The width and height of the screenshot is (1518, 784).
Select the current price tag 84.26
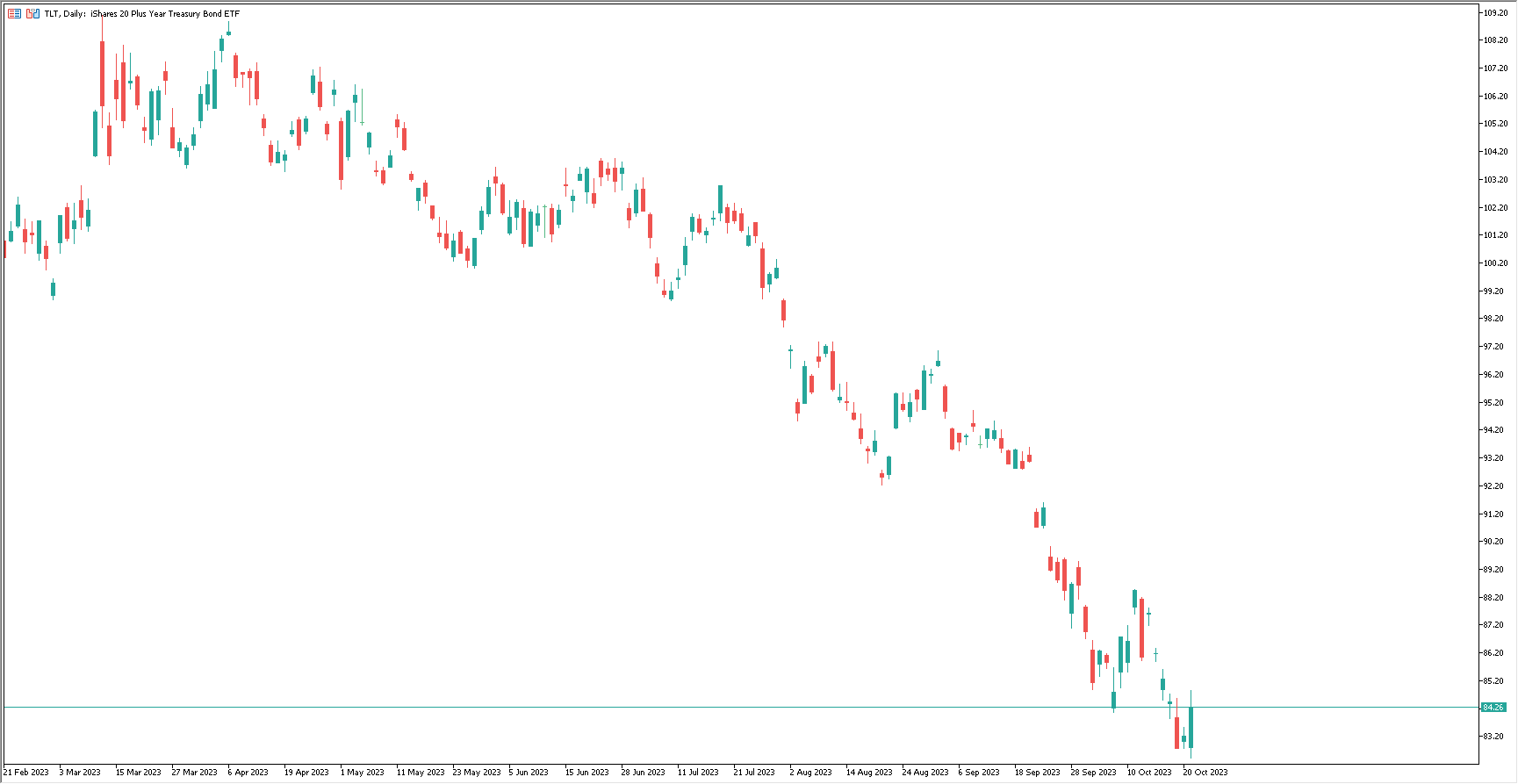tap(1493, 708)
